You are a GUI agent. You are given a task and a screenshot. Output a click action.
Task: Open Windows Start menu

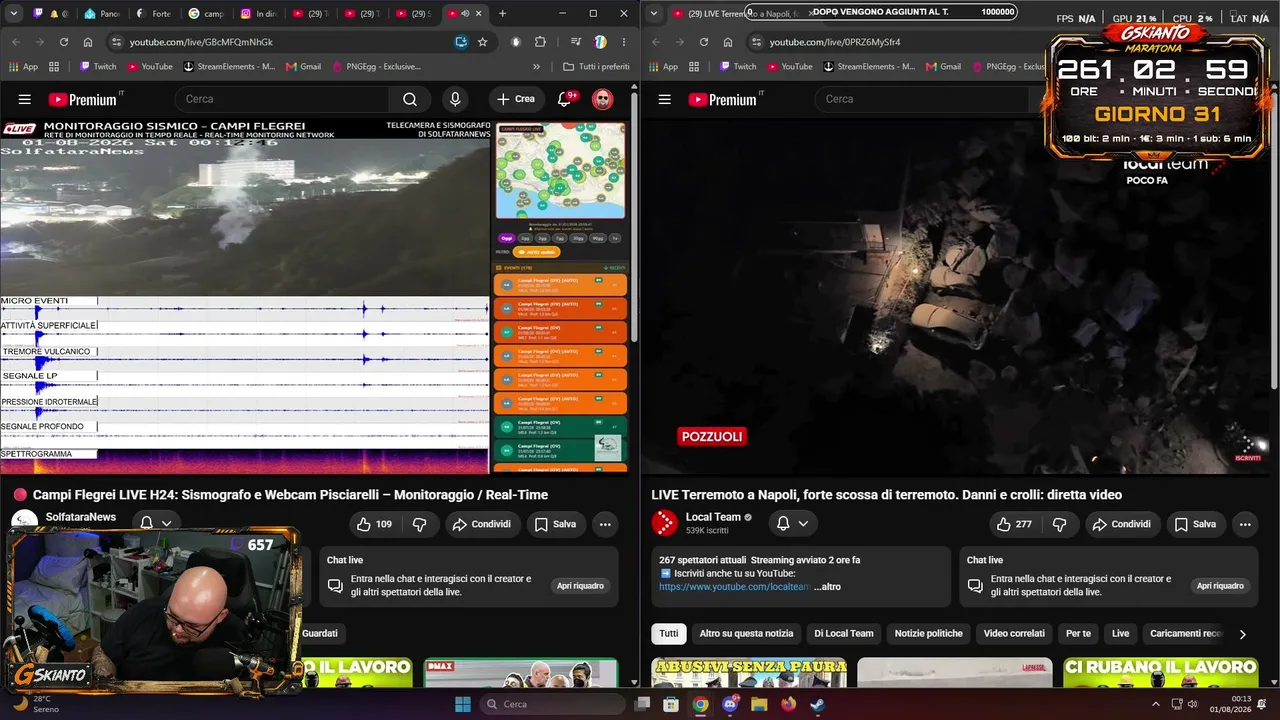pyautogui.click(x=463, y=704)
